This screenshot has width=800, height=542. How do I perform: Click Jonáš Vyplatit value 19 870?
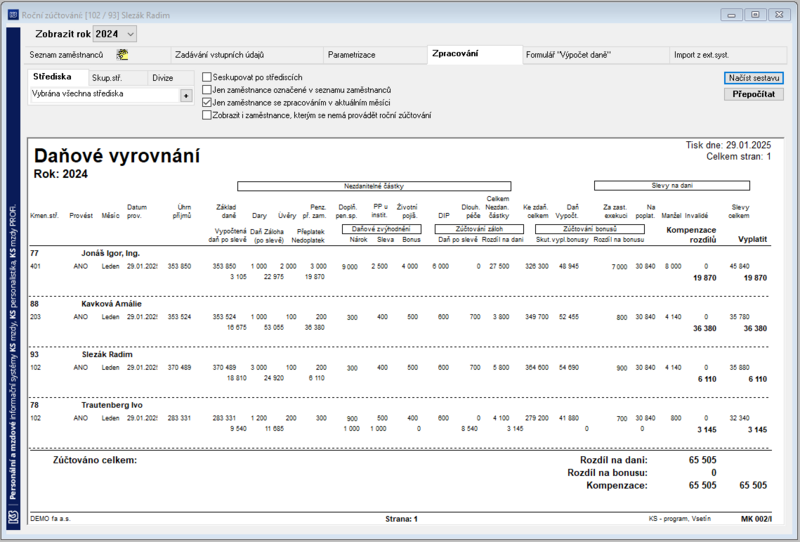coord(755,278)
